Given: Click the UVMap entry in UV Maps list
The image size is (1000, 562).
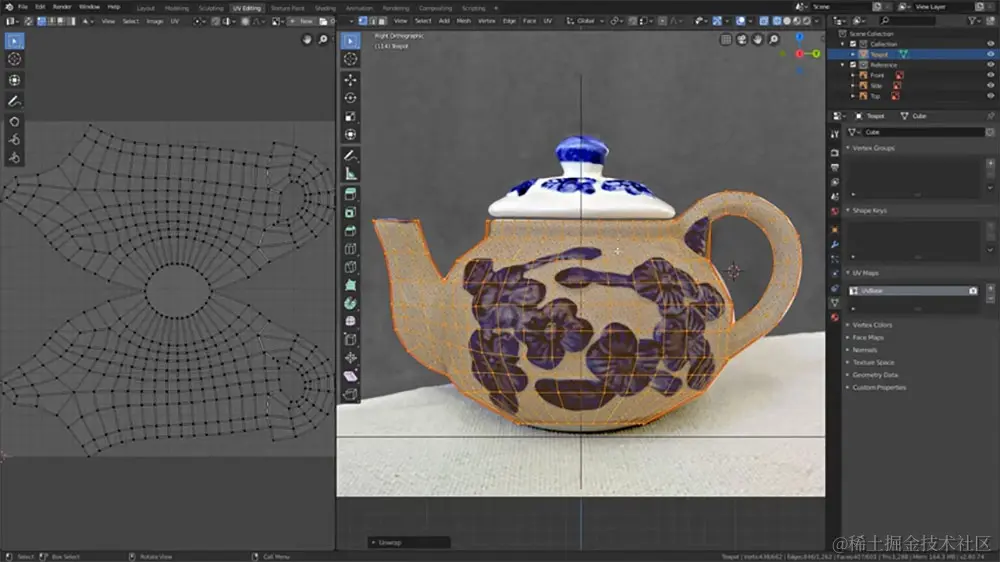Looking at the screenshot, I should pyautogui.click(x=913, y=291).
